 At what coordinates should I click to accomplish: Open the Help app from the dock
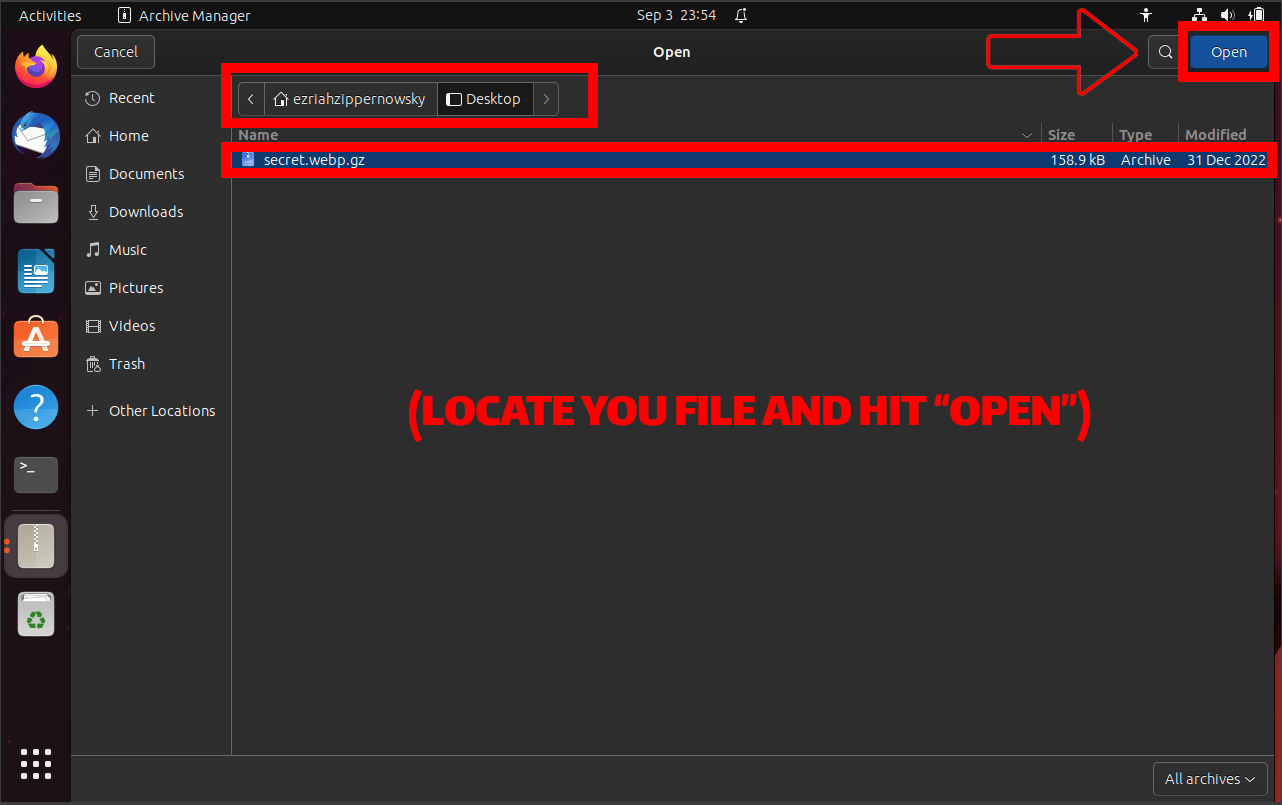coord(35,407)
